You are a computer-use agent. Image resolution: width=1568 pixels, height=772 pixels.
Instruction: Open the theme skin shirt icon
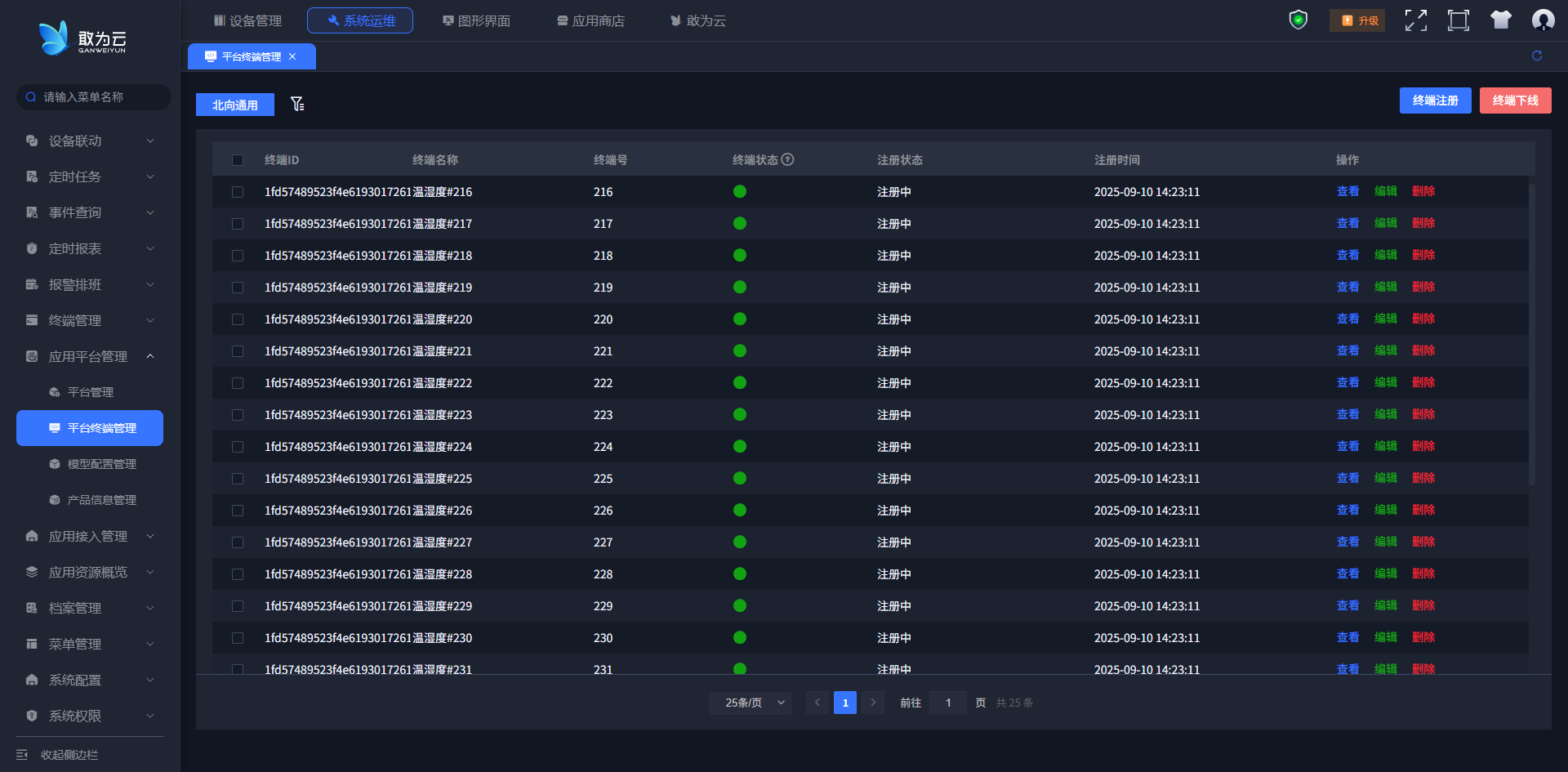tap(1500, 20)
